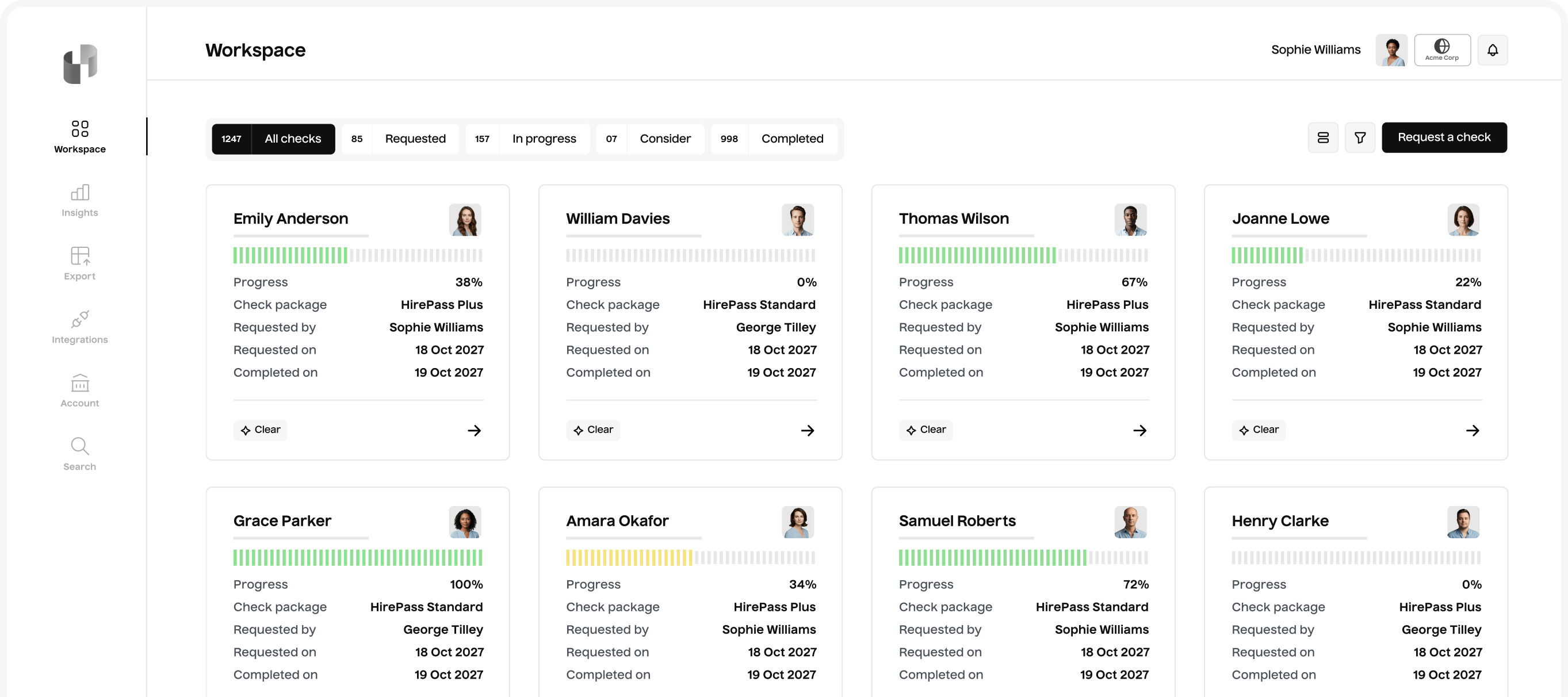Image resolution: width=1568 pixels, height=697 pixels.
Task: Select the Consider tab
Action: [650, 139]
